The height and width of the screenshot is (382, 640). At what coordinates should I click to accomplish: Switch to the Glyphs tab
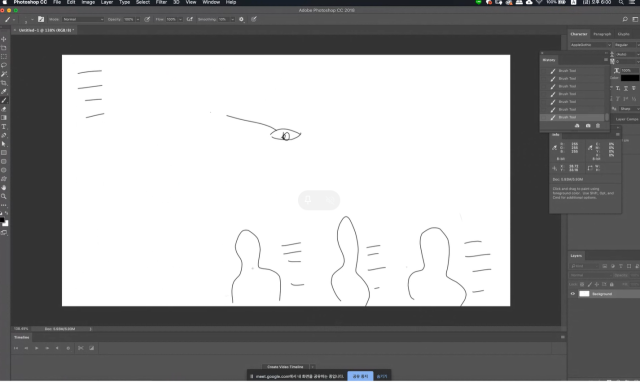click(x=624, y=34)
